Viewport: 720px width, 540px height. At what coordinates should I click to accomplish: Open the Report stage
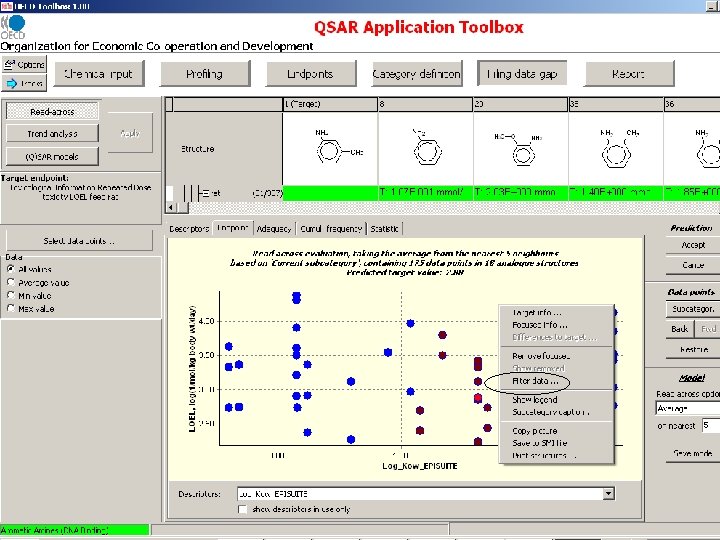629,73
